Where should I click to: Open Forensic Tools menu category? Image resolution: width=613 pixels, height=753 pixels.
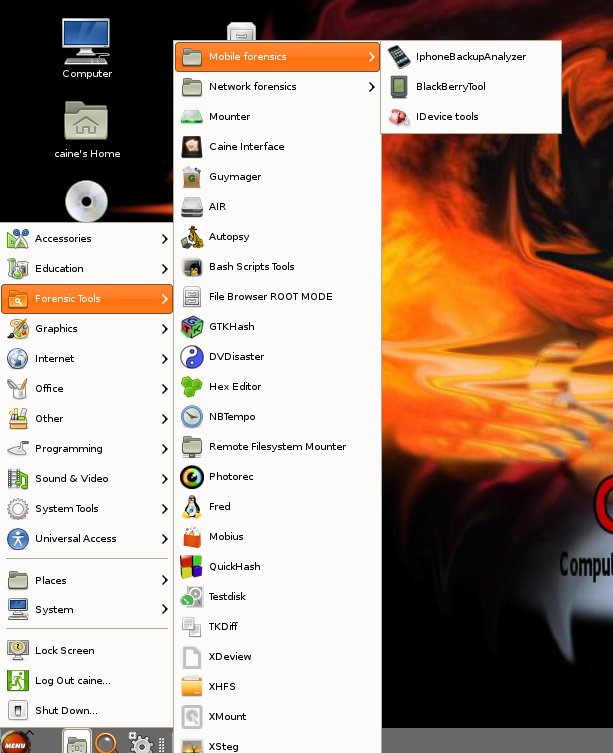(x=87, y=299)
